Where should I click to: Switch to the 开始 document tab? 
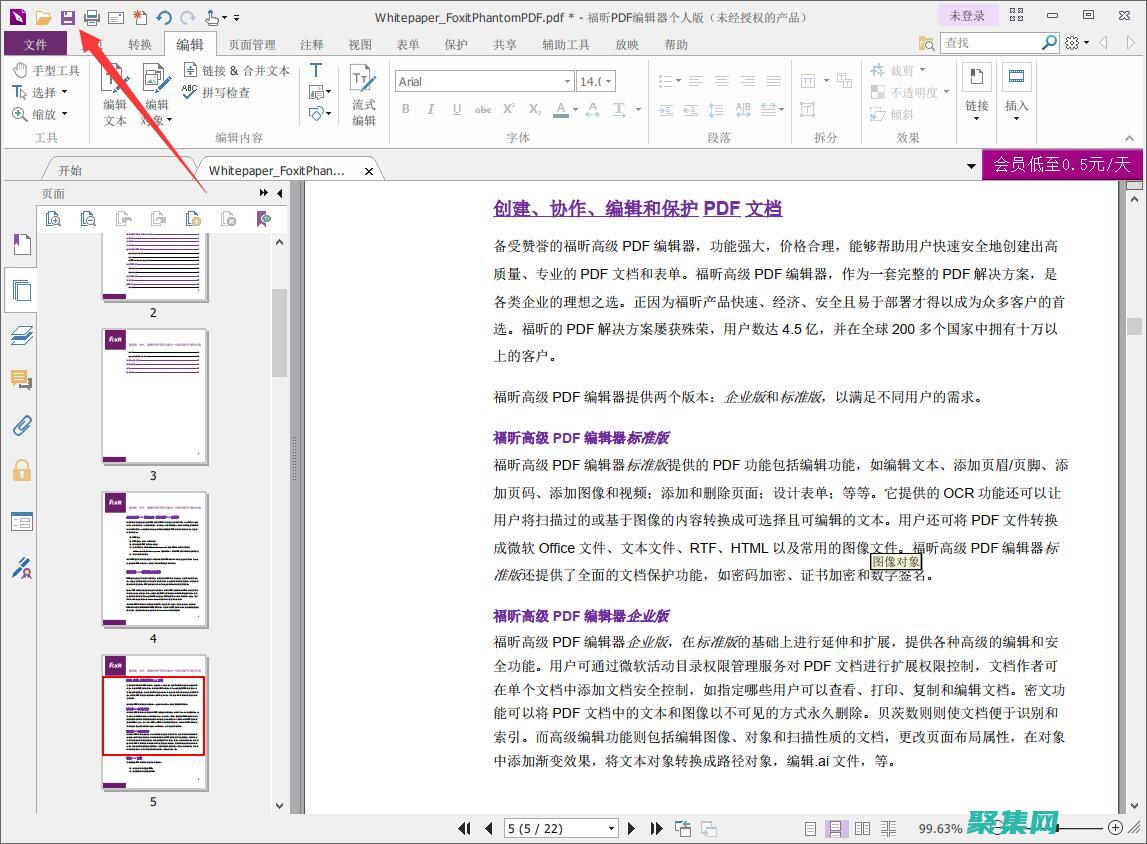[x=70, y=170]
